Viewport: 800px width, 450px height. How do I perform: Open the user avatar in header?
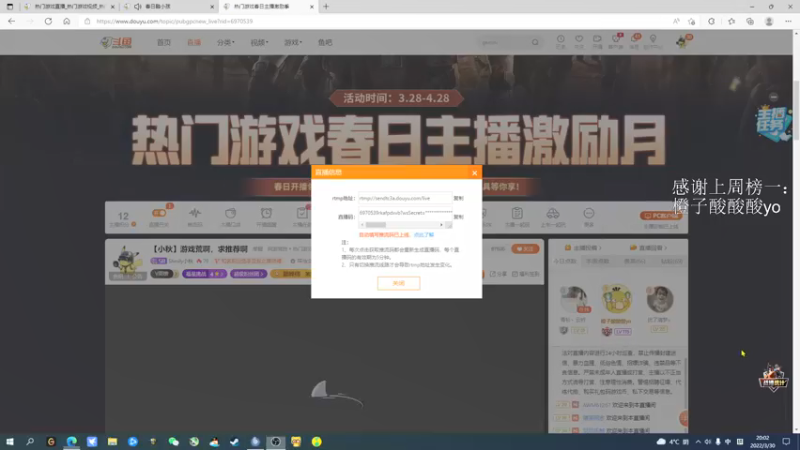pos(682,42)
